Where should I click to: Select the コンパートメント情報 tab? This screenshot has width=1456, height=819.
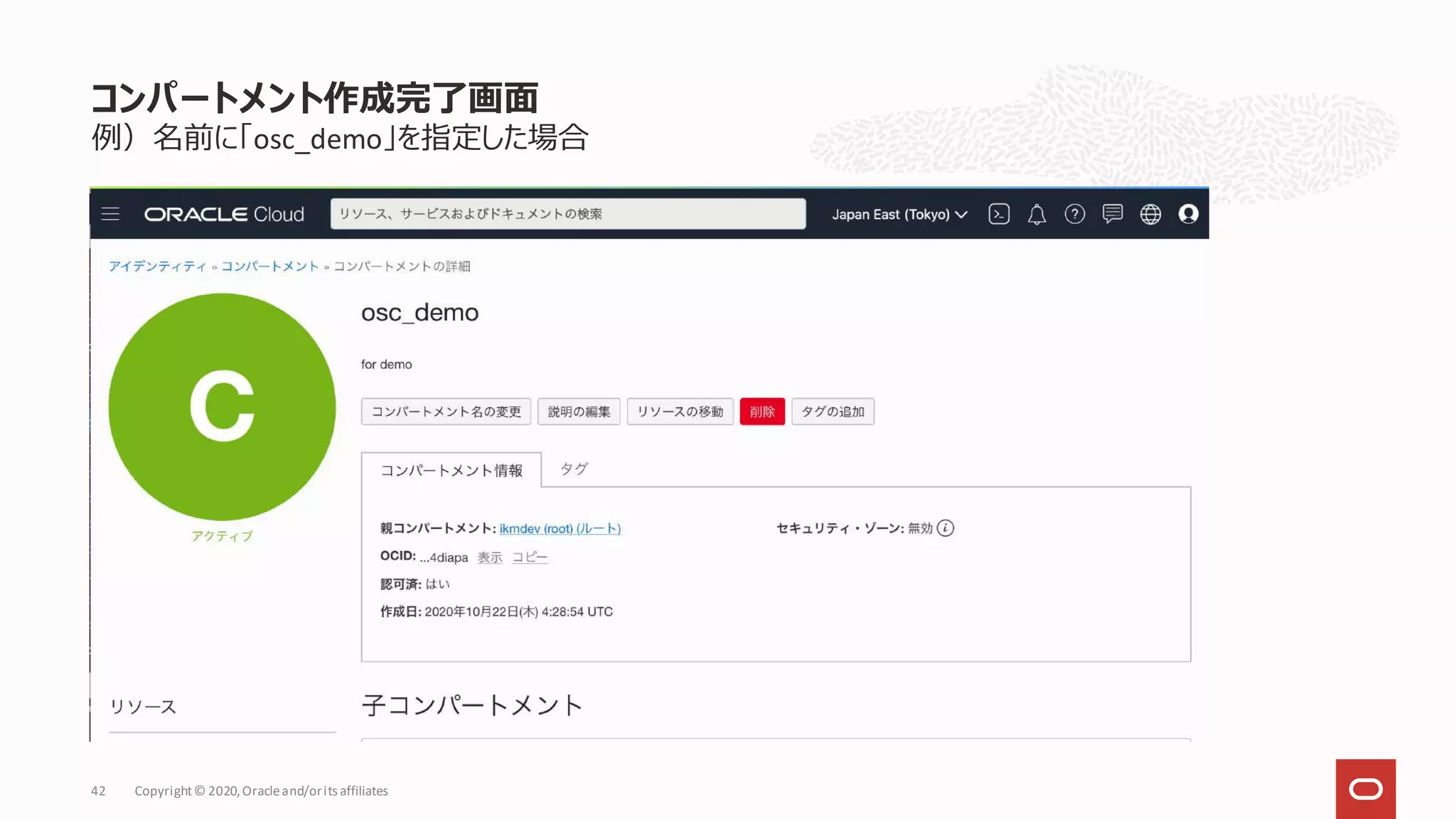tap(451, 470)
